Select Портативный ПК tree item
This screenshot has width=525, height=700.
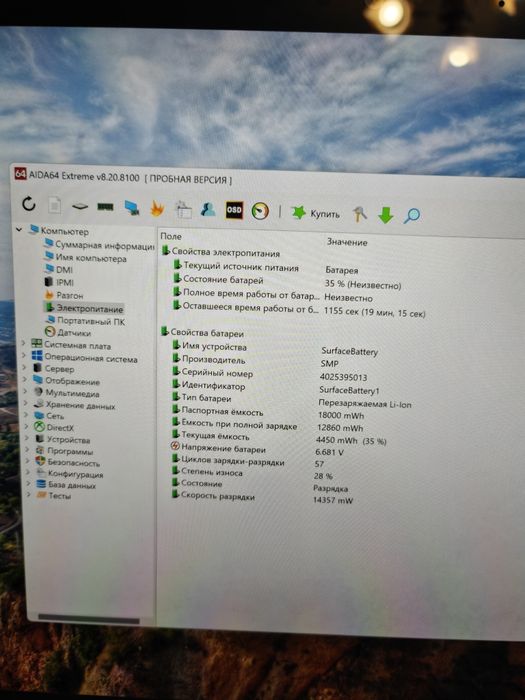pos(85,321)
